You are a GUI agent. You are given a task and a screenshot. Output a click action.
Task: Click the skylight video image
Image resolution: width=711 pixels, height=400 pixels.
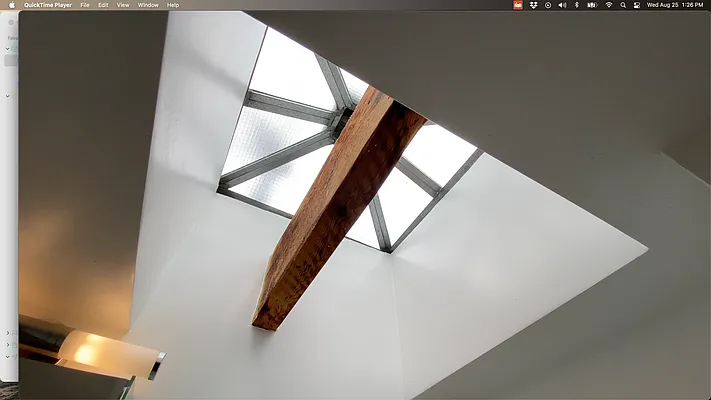360,200
